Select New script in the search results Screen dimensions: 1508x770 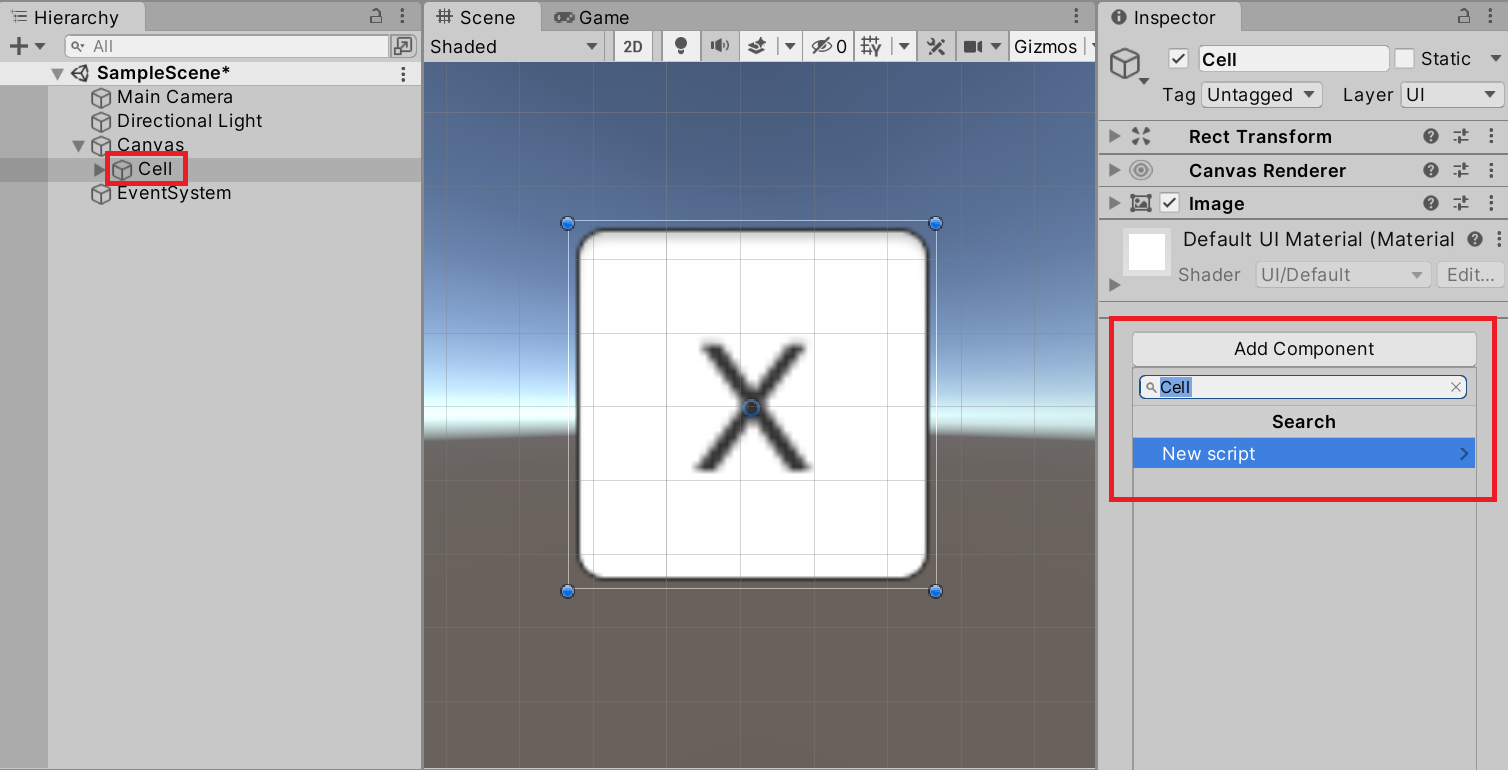(1303, 454)
